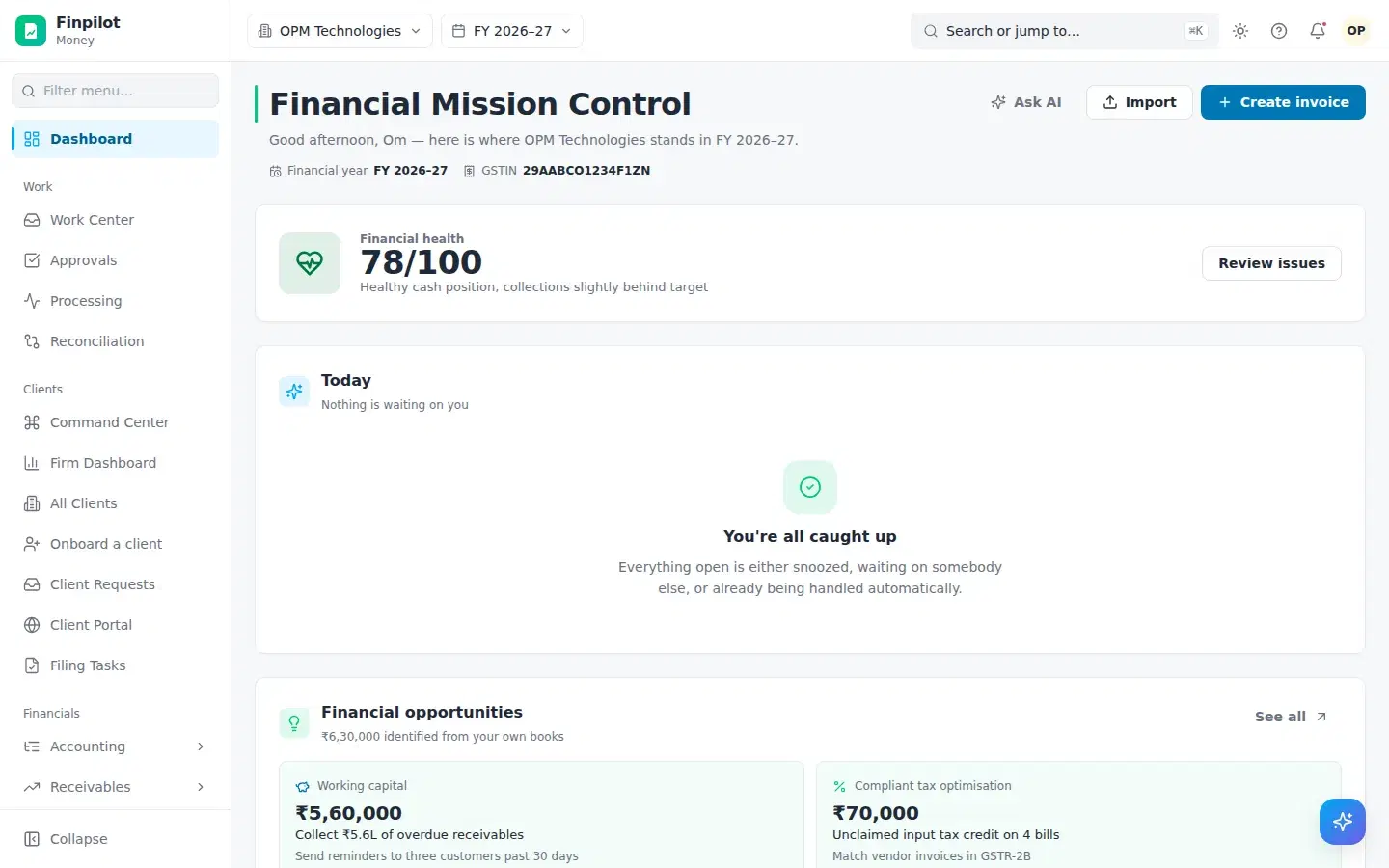Open See all opportunities link
Viewport: 1389px width, 868px height.
(x=1292, y=717)
